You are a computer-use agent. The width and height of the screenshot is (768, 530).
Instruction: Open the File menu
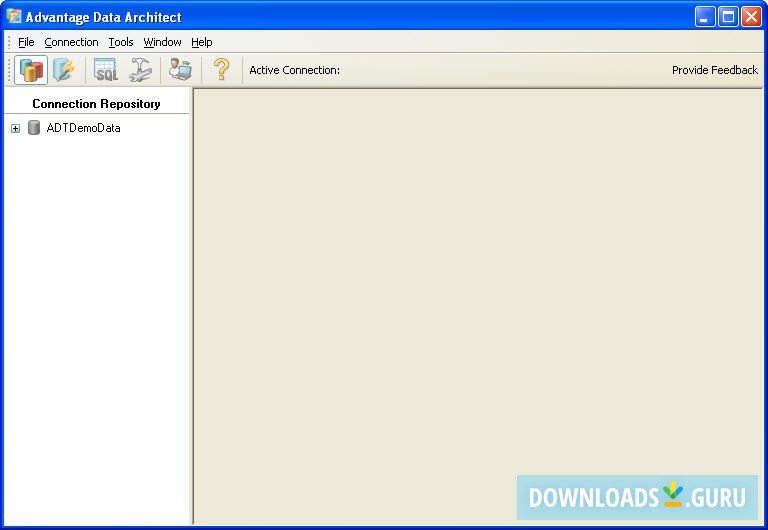[x=26, y=42]
